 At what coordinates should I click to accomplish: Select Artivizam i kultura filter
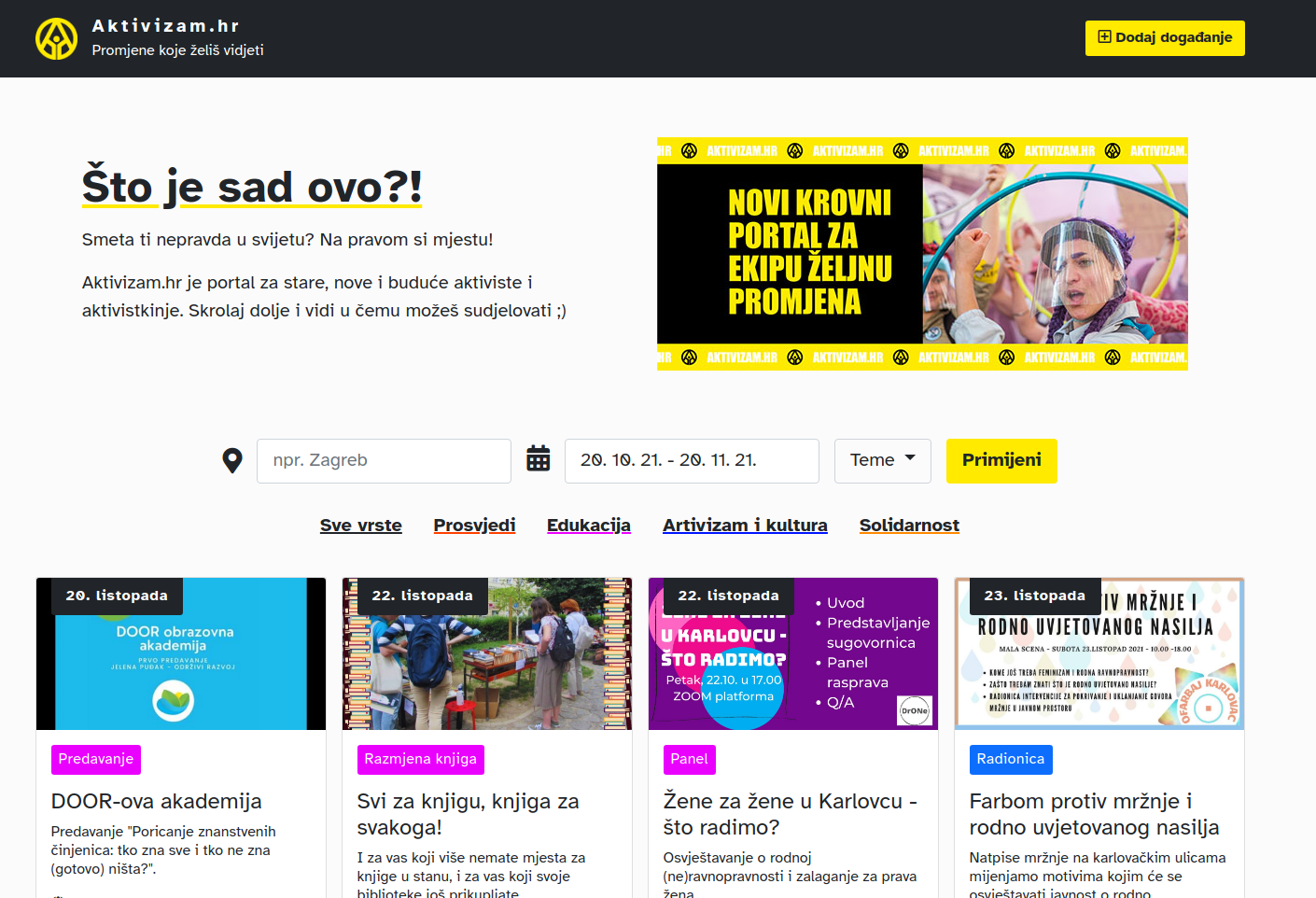(745, 526)
